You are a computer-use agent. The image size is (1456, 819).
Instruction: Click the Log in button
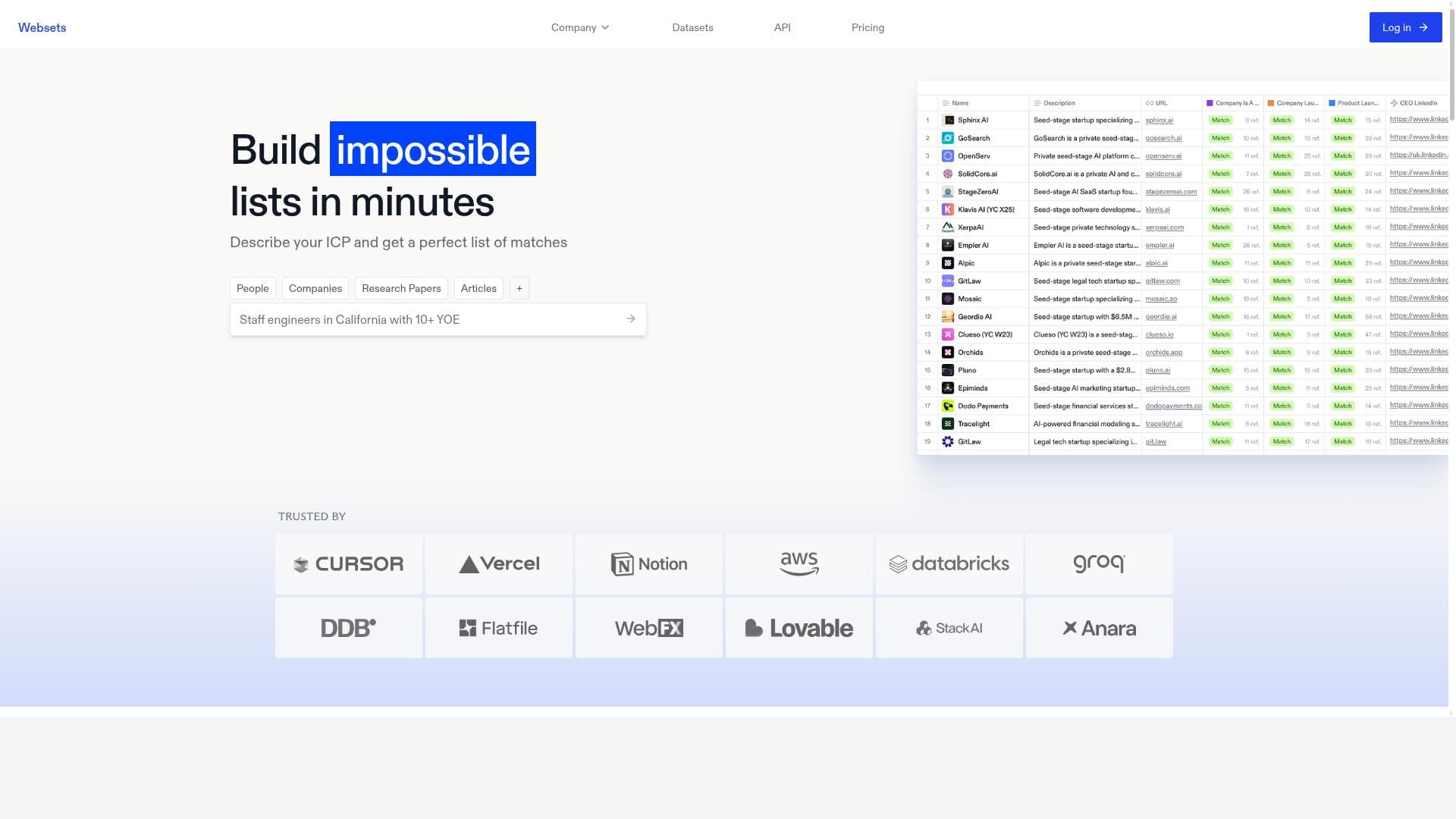(1405, 27)
